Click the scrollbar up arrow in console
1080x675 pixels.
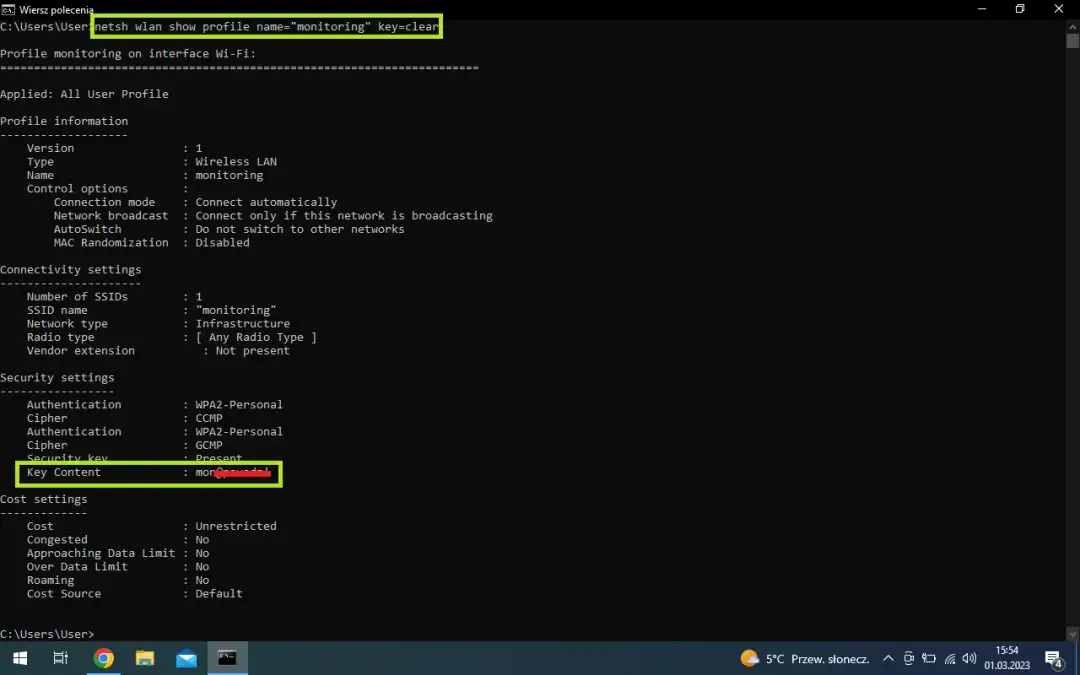tap(1072, 25)
